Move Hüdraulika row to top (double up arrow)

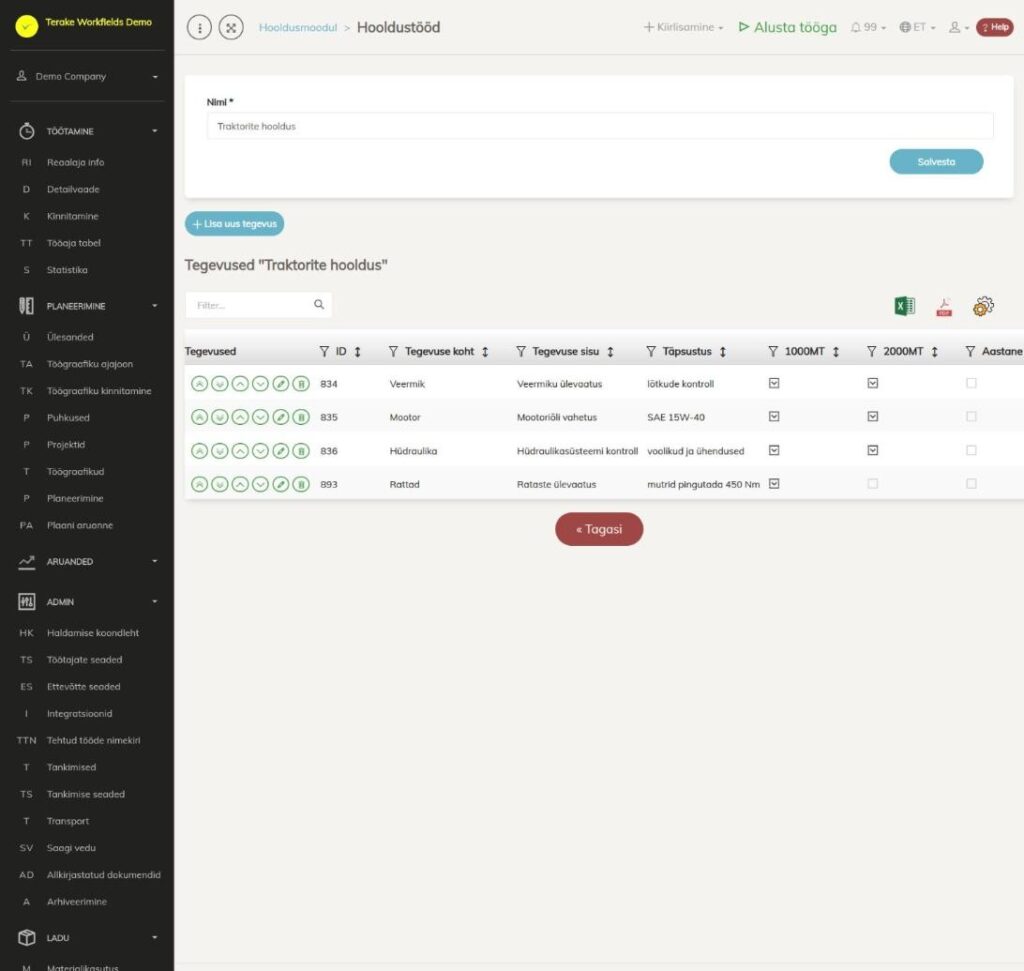tap(200, 451)
